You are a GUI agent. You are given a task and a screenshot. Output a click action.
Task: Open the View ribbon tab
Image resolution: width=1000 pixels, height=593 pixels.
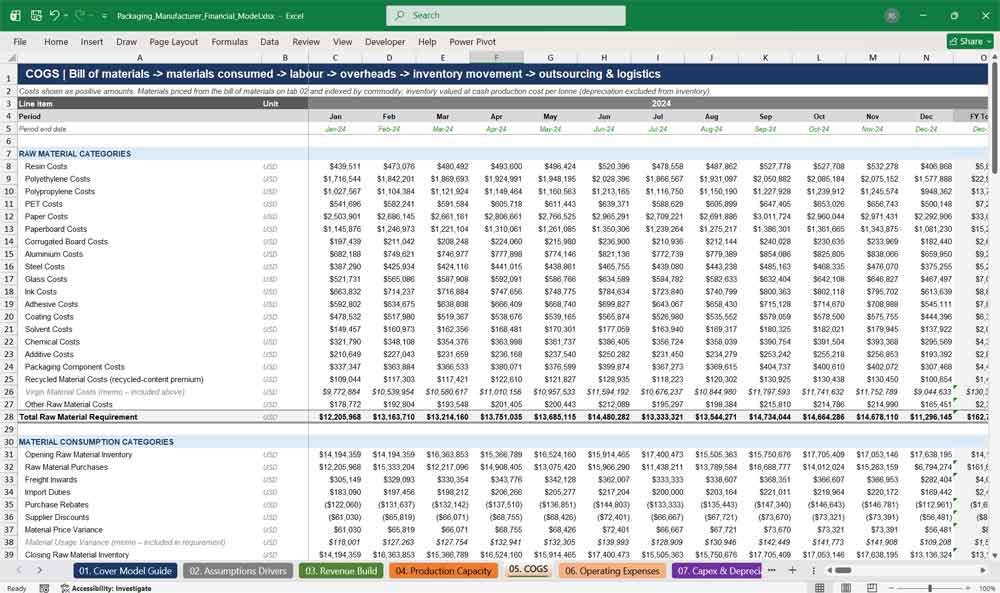coord(342,41)
